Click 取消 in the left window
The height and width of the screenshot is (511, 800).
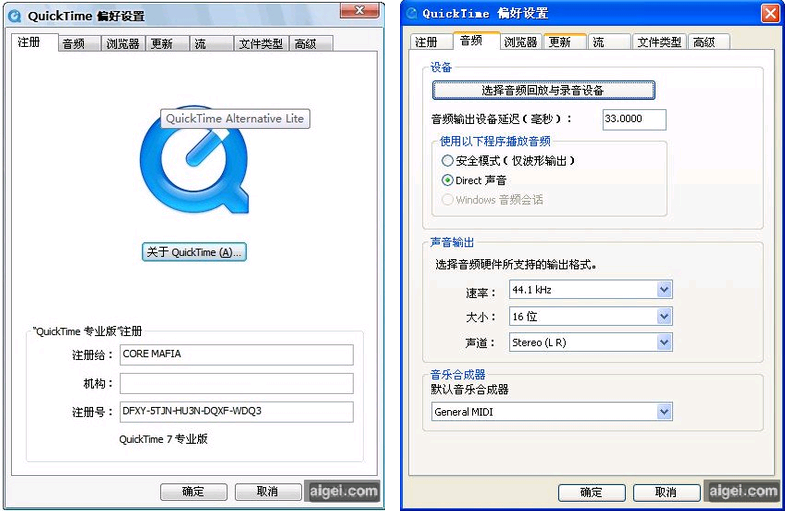click(267, 492)
